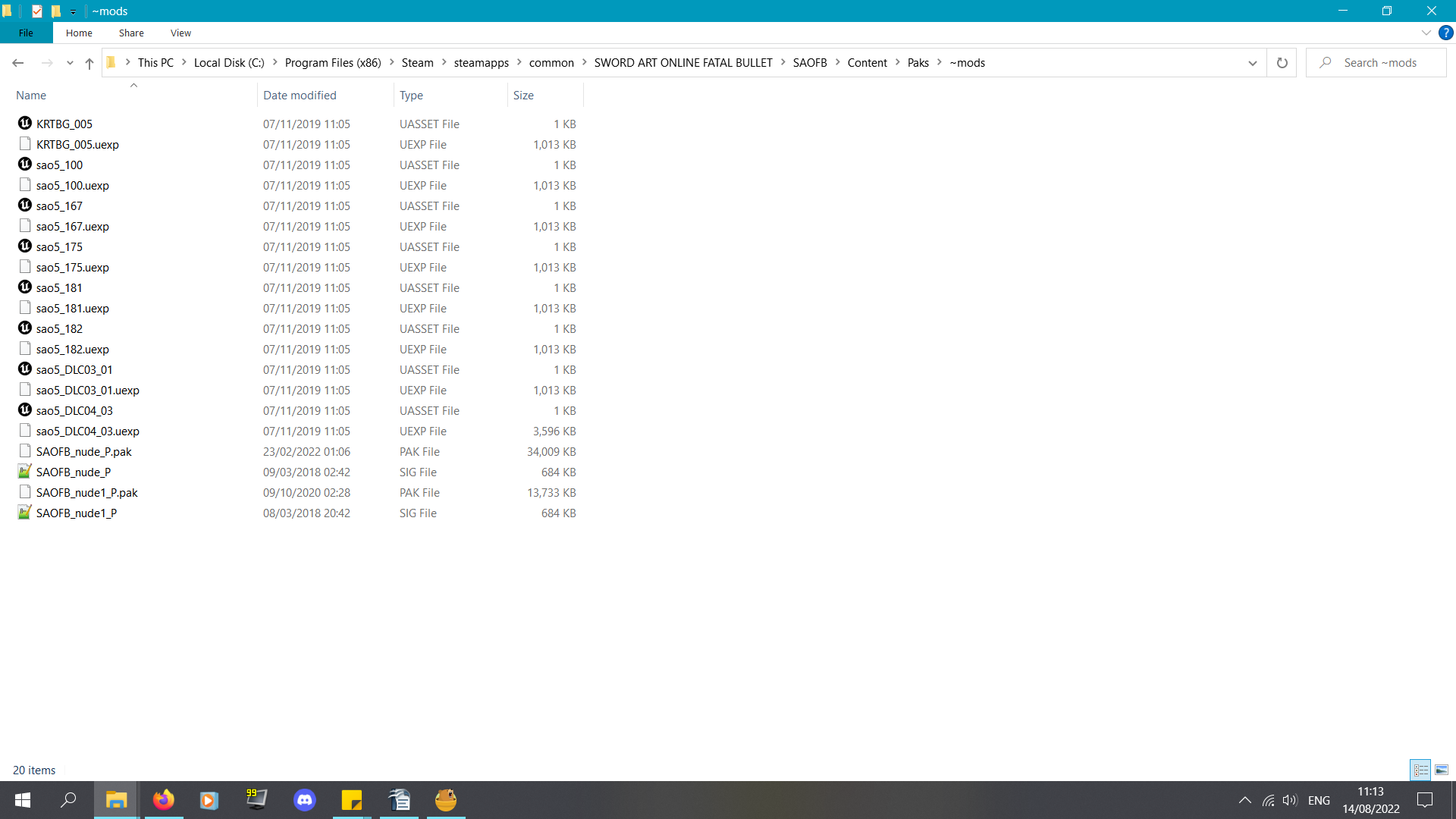This screenshot has width=1456, height=819.
Task: Click the Unreal icon beside sao5_181
Action: pos(25,287)
